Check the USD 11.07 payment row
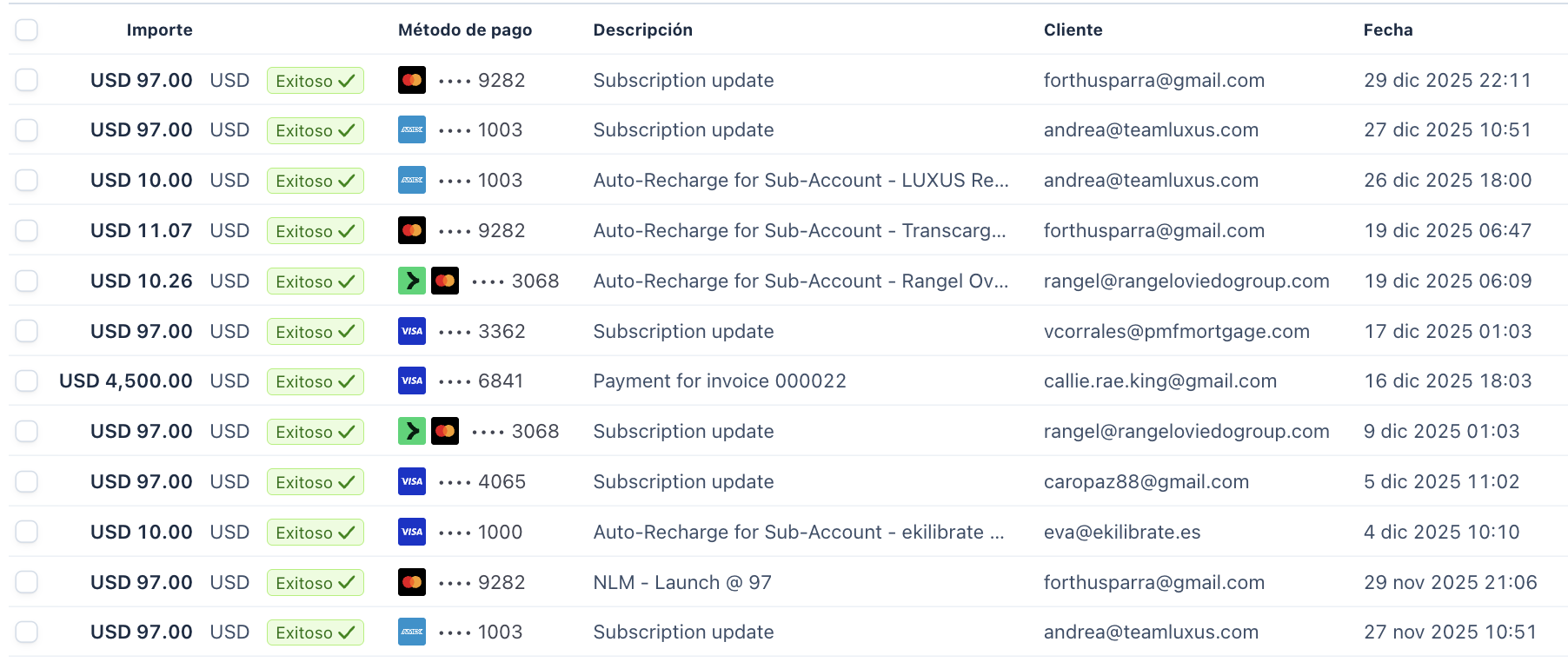This screenshot has height=662, width=1568. (x=27, y=230)
